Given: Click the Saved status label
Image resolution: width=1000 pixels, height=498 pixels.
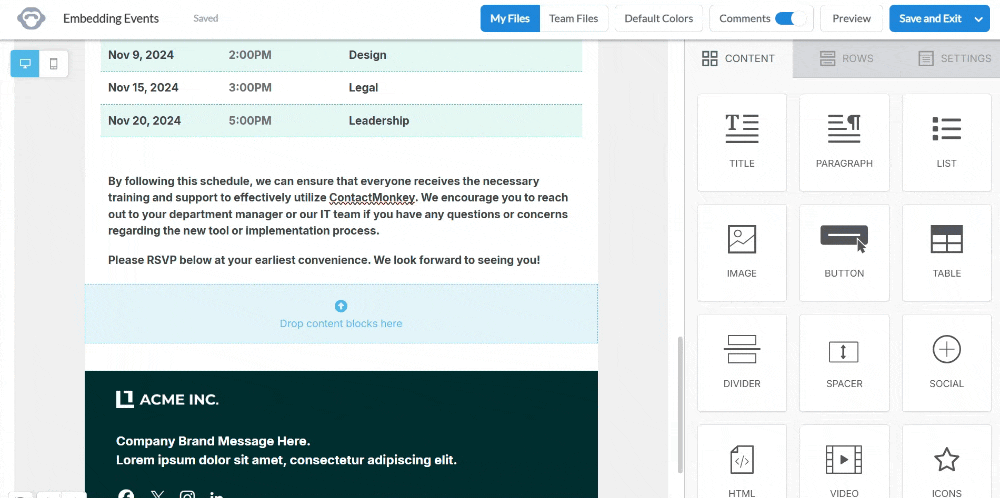Looking at the screenshot, I should (205, 18).
